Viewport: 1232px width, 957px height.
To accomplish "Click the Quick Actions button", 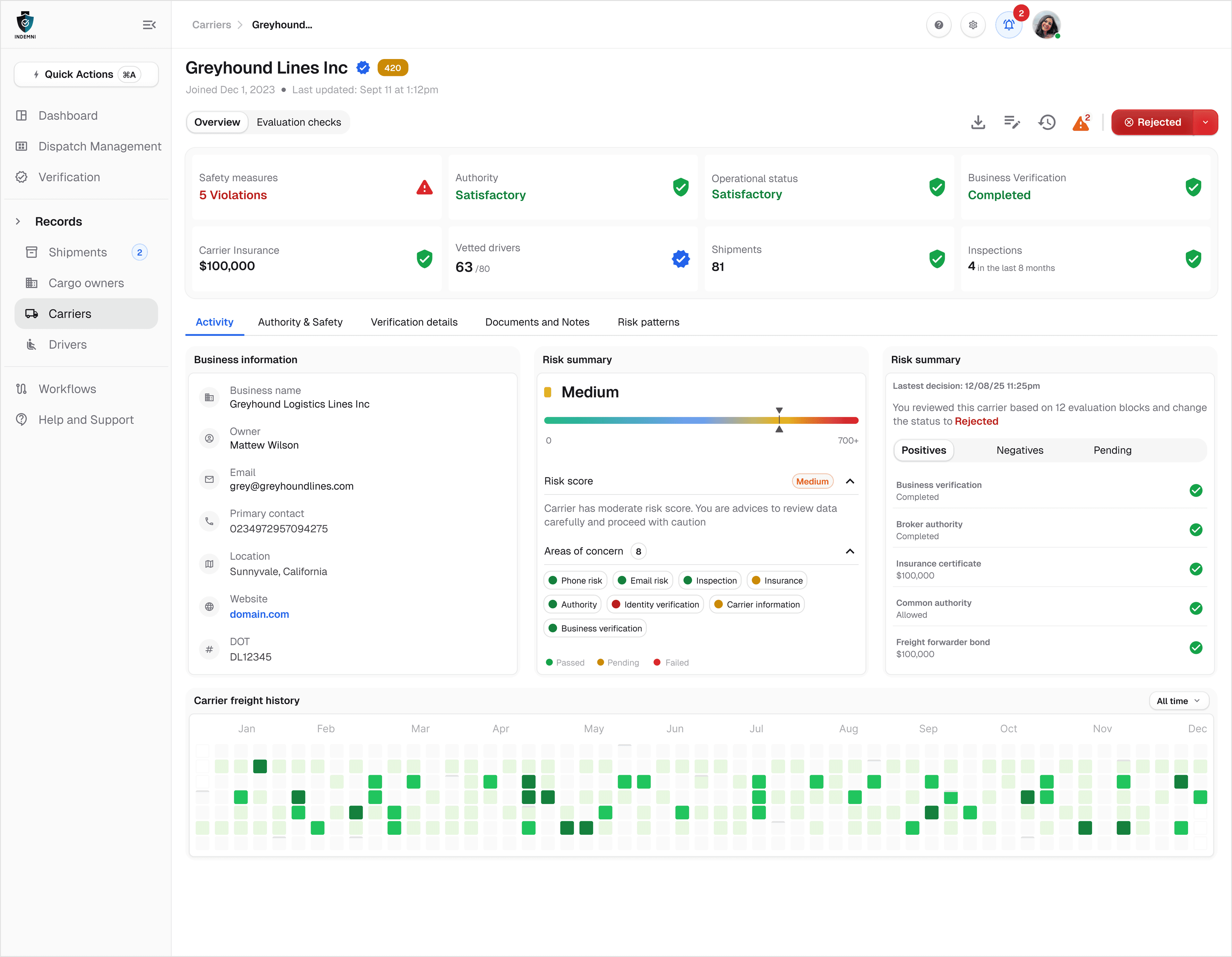I will tap(86, 74).
